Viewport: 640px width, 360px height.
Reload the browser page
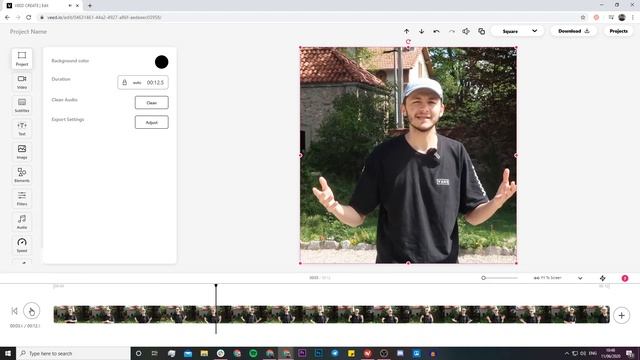pos(29,17)
